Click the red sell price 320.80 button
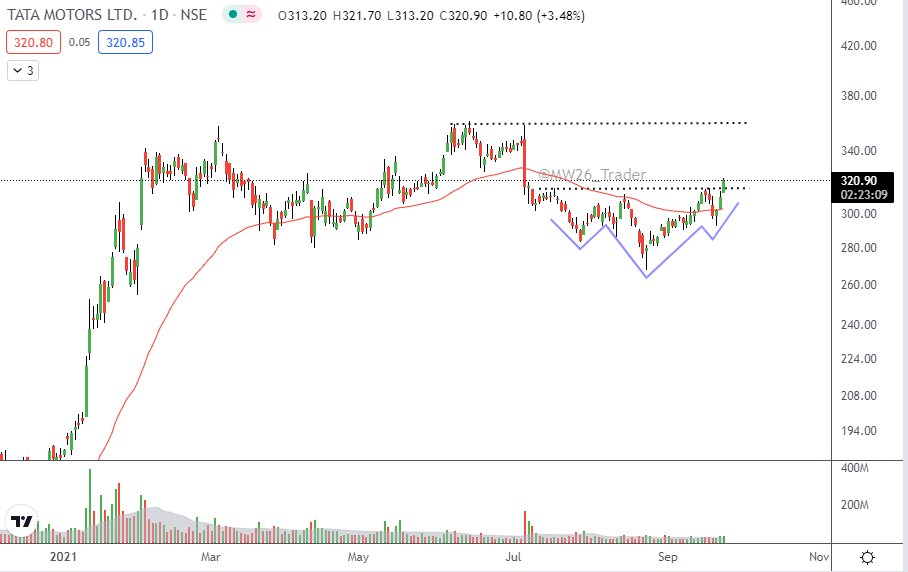The image size is (908, 572). click(x=34, y=42)
